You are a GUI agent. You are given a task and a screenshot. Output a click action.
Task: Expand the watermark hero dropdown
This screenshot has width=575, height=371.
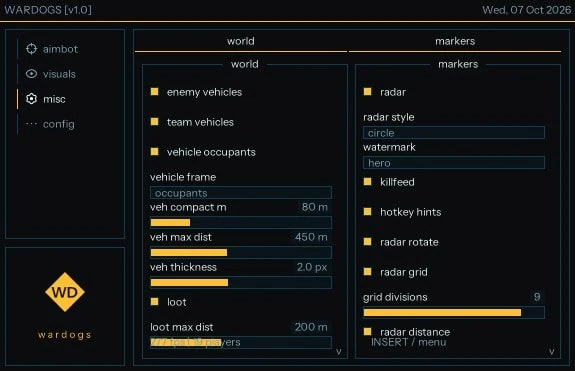point(454,163)
